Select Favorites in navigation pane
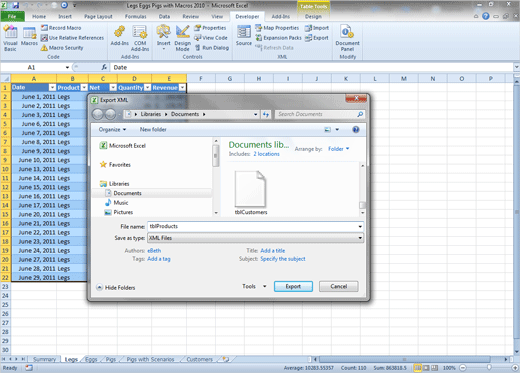 115,165
